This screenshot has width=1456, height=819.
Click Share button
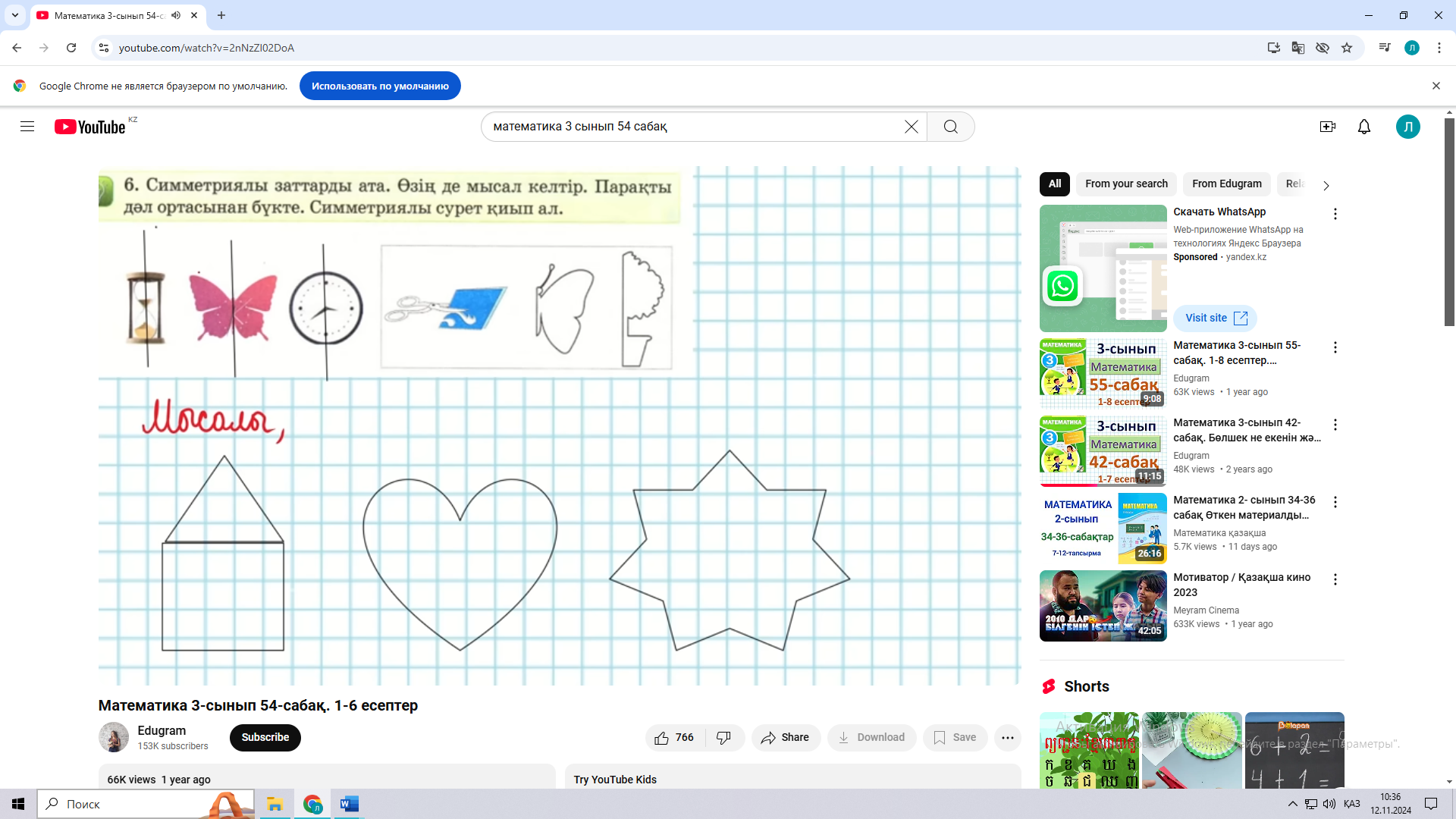[785, 737]
